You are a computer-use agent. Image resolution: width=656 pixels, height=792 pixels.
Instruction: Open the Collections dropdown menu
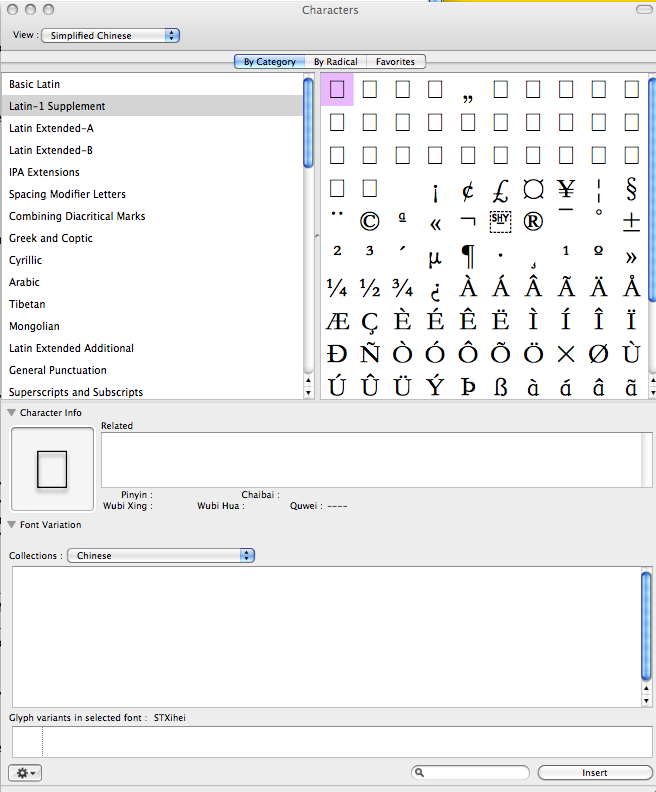(161, 555)
